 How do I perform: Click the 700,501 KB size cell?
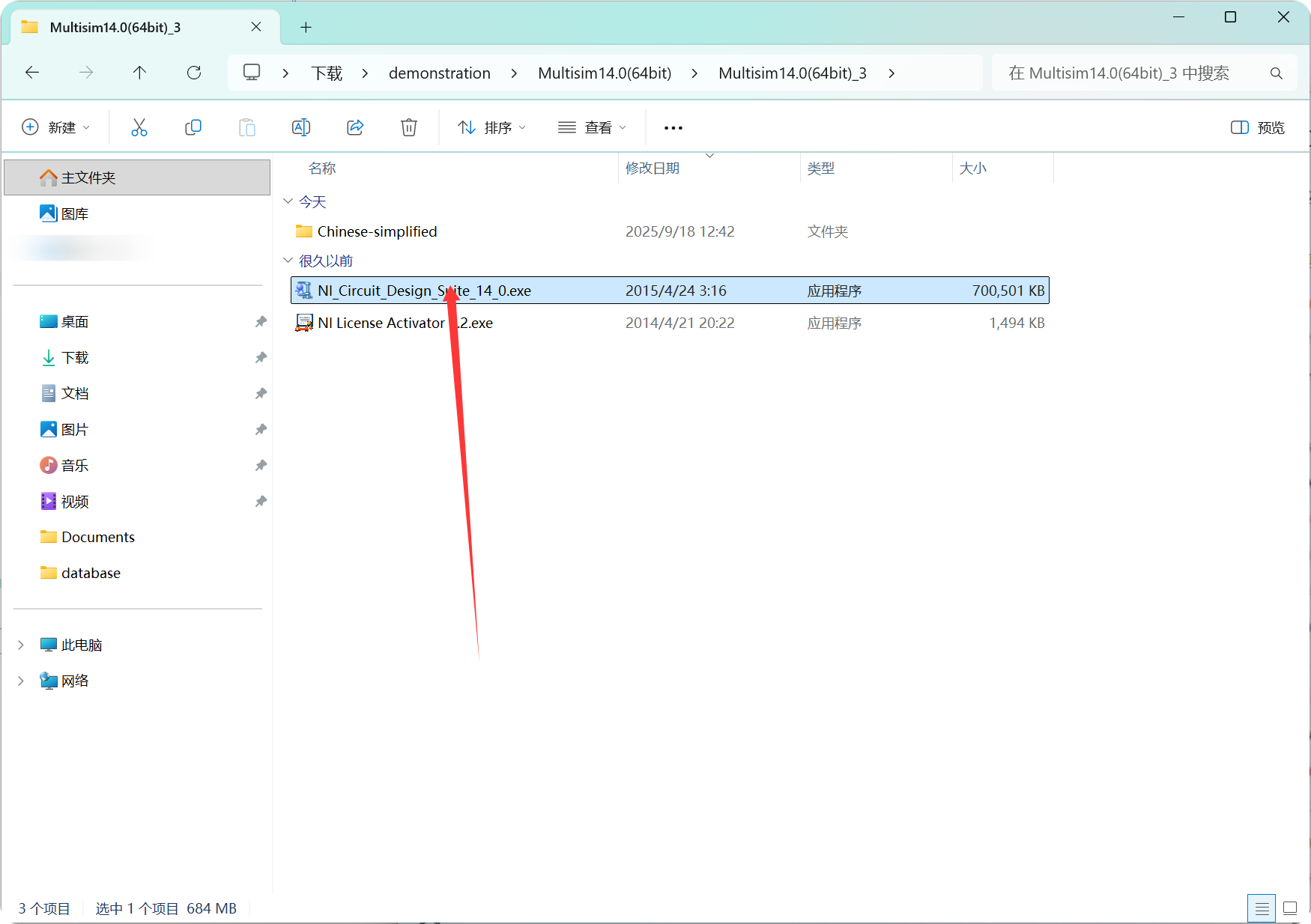coord(1008,291)
